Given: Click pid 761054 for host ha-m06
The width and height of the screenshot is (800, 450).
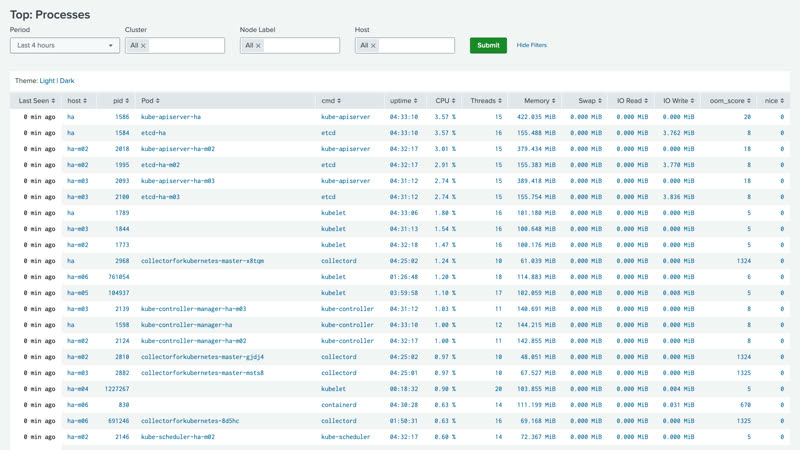Looking at the screenshot, I should pos(119,277).
